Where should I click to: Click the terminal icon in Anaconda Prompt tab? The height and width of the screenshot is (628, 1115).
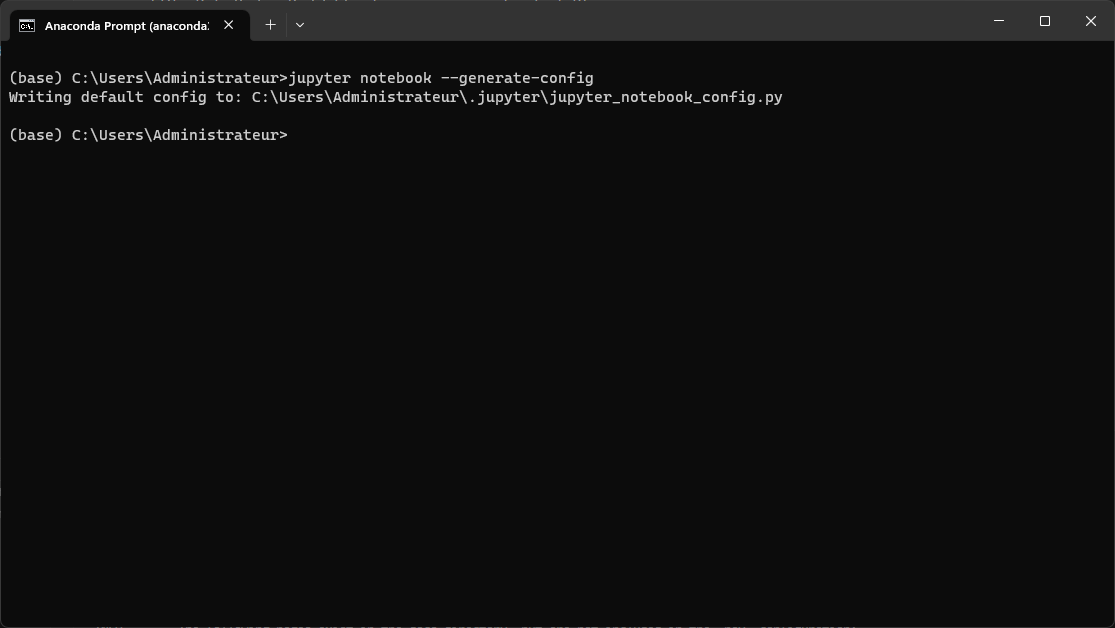pyautogui.click(x=27, y=26)
